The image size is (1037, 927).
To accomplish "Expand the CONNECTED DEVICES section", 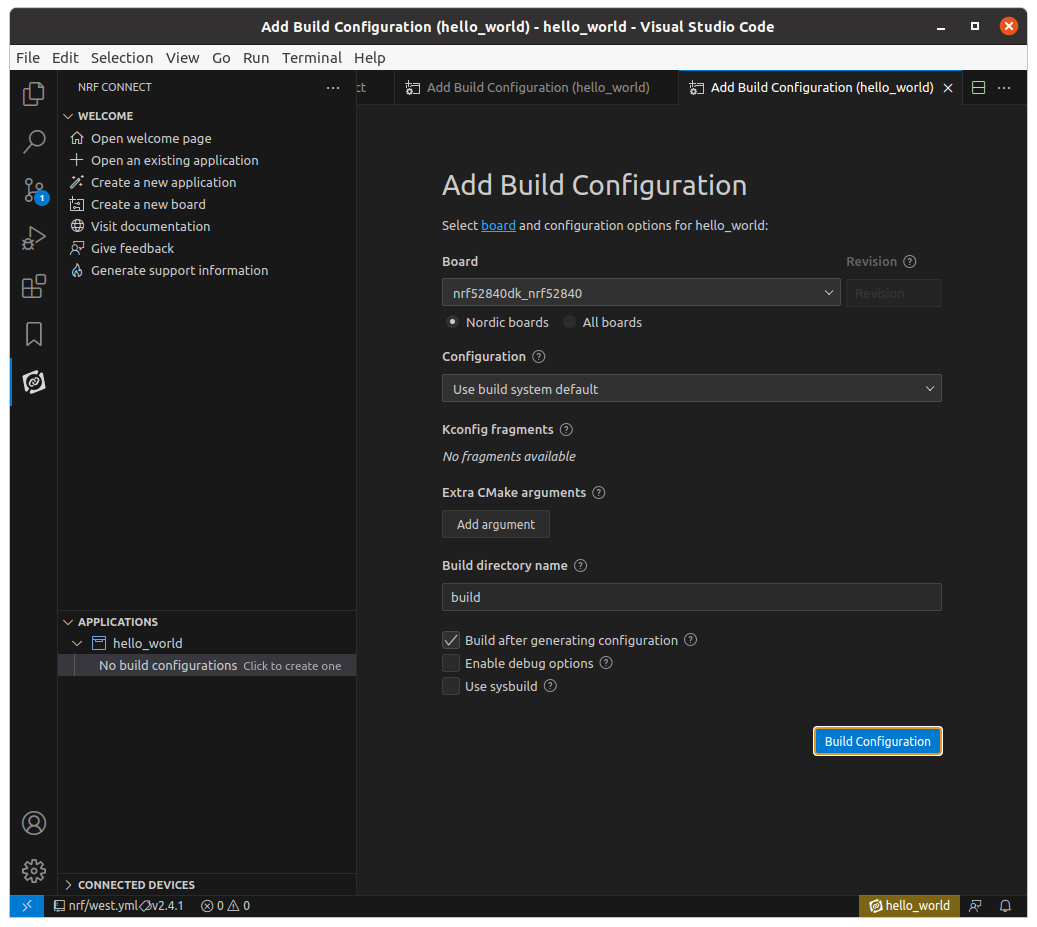I will pyautogui.click(x=67, y=885).
